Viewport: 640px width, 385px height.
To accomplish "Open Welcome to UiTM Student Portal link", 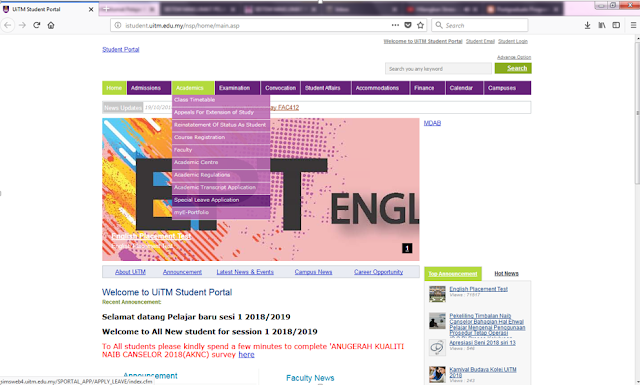I will click(x=423, y=41).
